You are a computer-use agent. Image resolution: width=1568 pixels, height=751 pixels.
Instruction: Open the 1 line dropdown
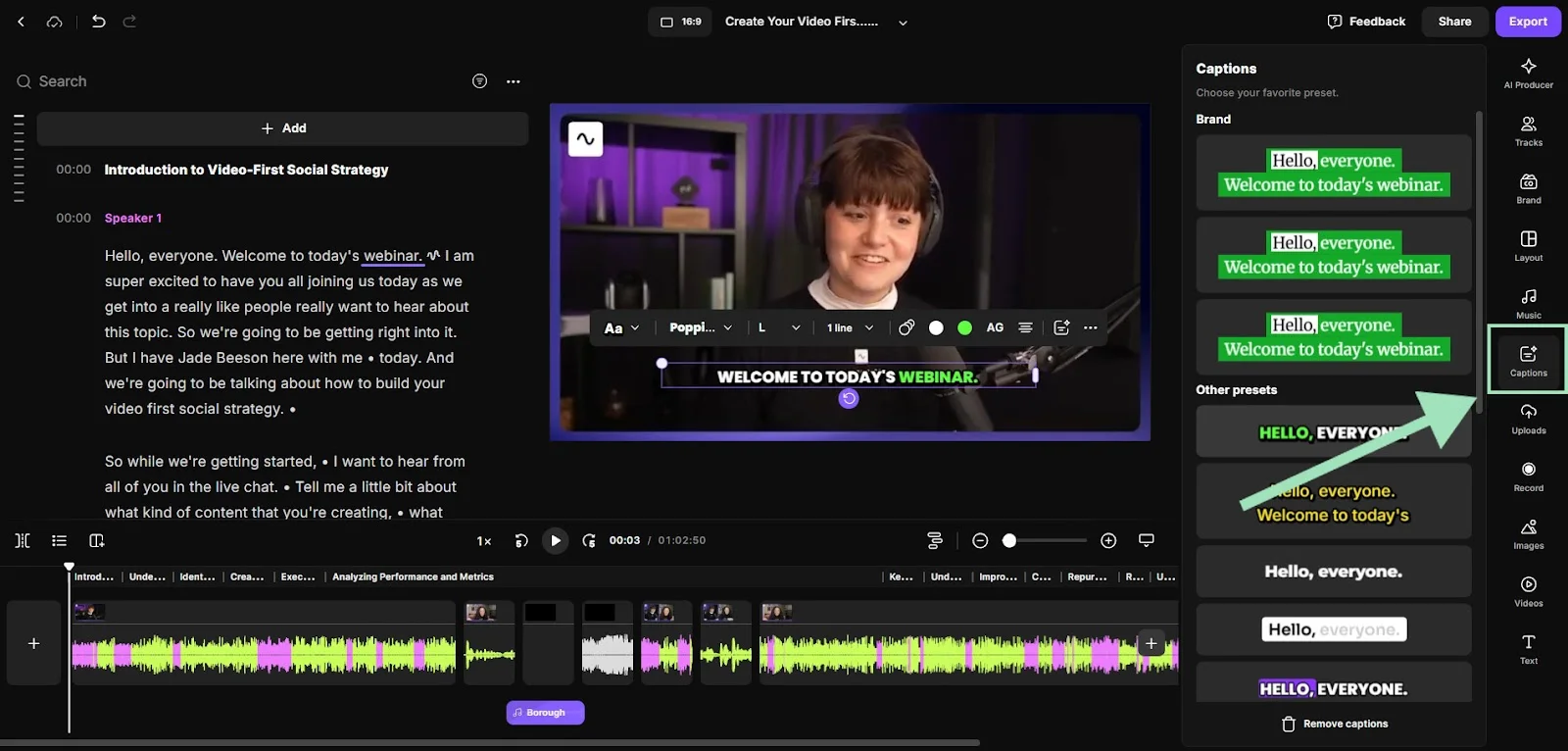click(x=850, y=327)
